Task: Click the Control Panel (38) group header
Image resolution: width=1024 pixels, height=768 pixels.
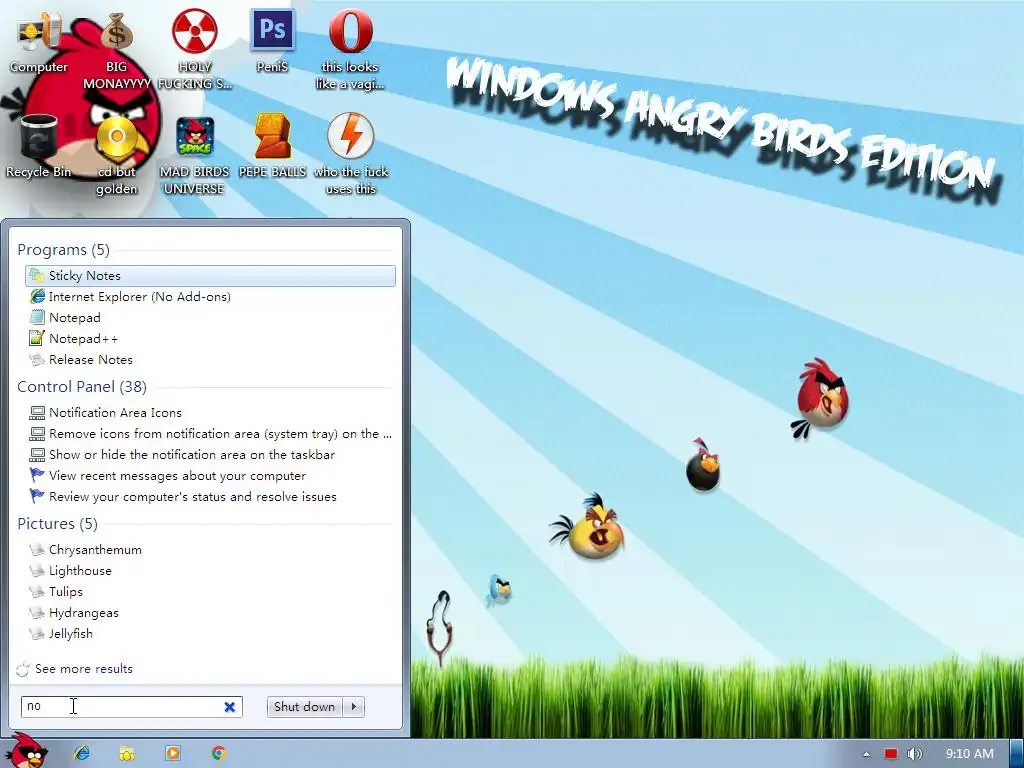Action: click(x=82, y=387)
